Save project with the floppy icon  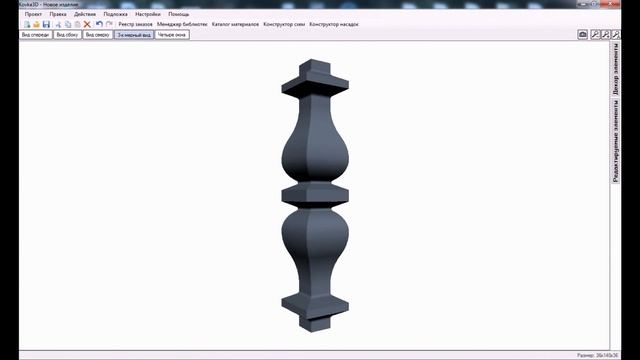click(x=46, y=24)
